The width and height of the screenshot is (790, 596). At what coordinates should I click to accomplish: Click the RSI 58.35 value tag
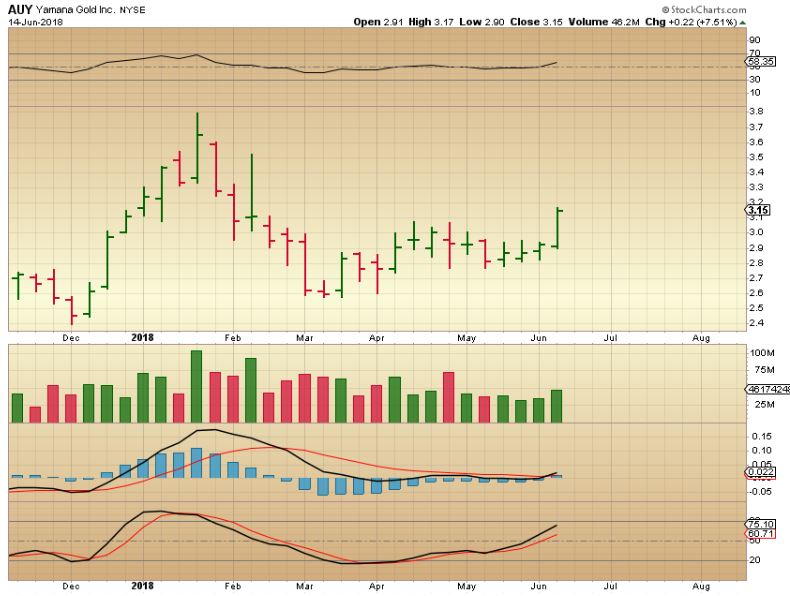pos(760,62)
